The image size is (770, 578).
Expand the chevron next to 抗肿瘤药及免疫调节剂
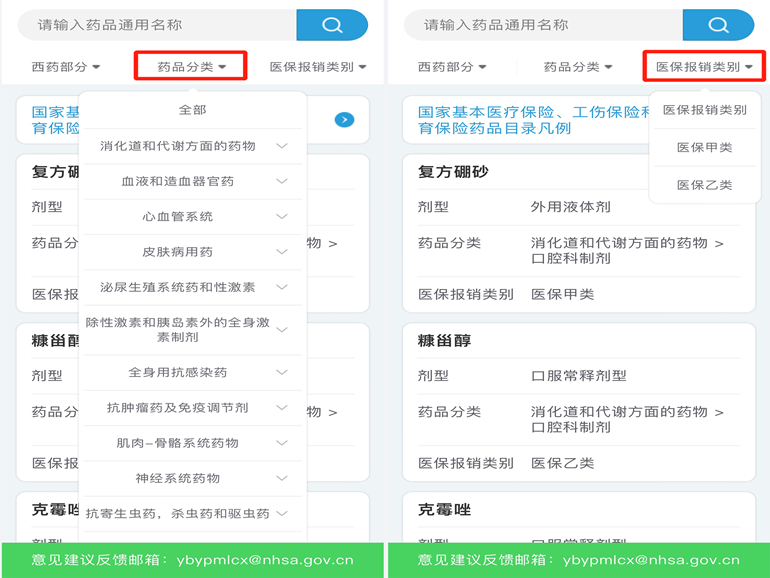(282, 408)
